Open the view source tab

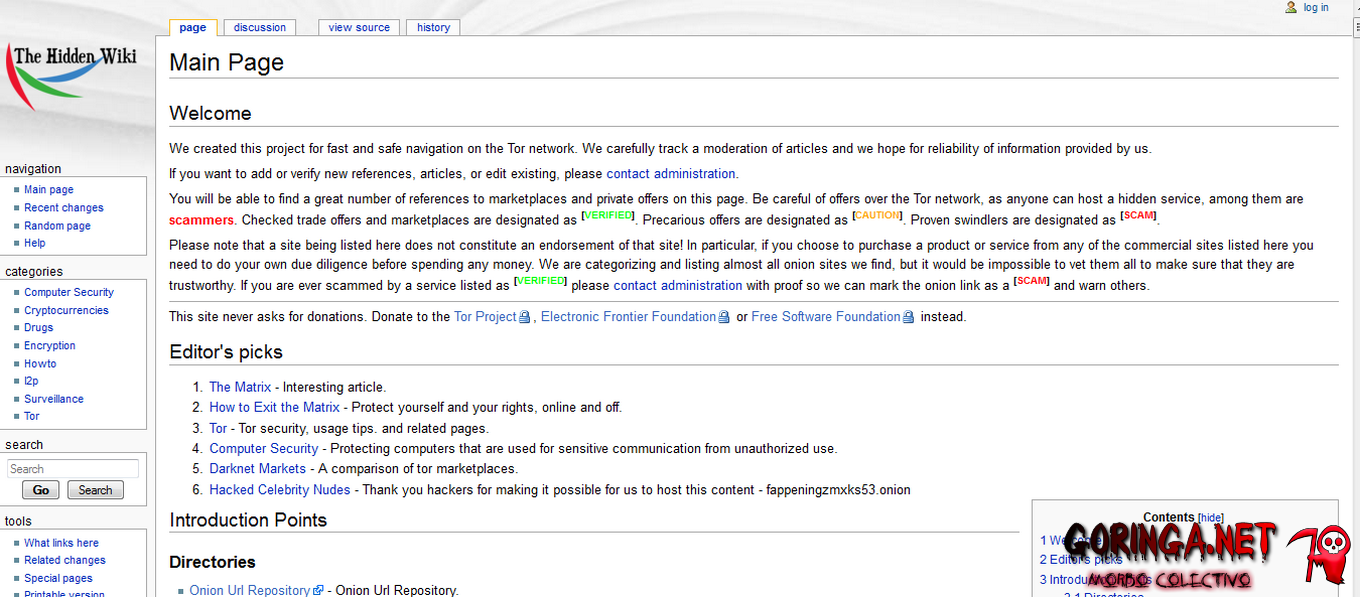point(359,27)
